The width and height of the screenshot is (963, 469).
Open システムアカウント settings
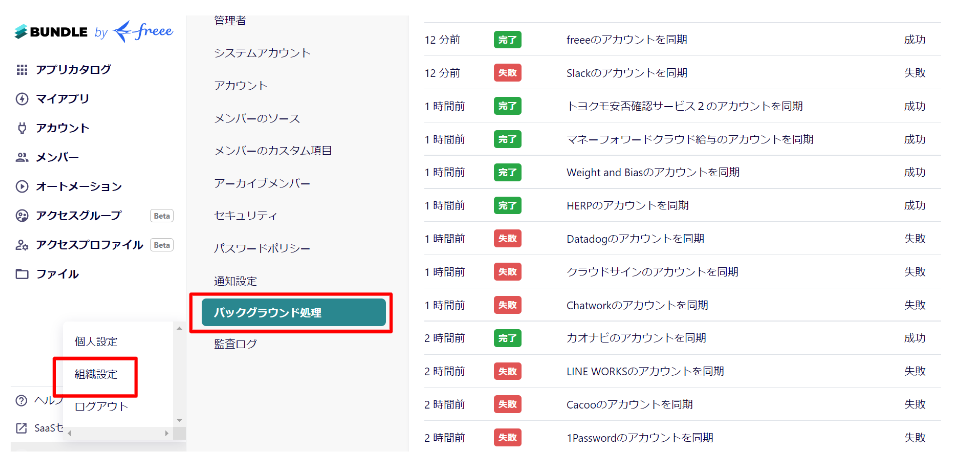pos(262,53)
